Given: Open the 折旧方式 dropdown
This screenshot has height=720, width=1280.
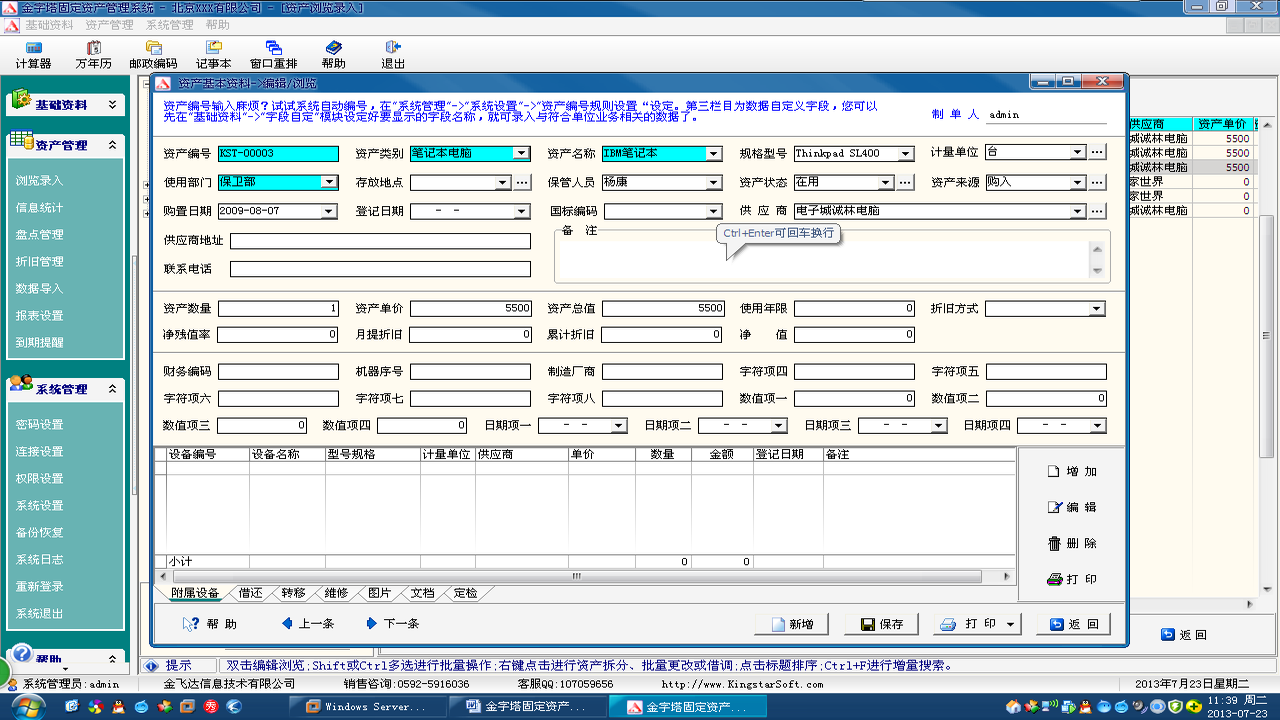Looking at the screenshot, I should tap(1097, 309).
